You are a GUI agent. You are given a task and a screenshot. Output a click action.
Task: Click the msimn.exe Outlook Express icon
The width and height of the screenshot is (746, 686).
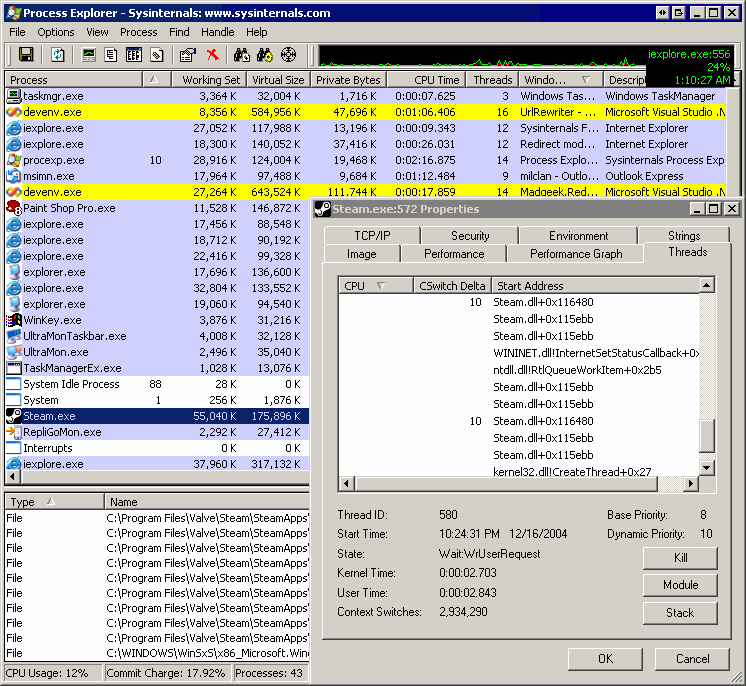click(x=14, y=176)
